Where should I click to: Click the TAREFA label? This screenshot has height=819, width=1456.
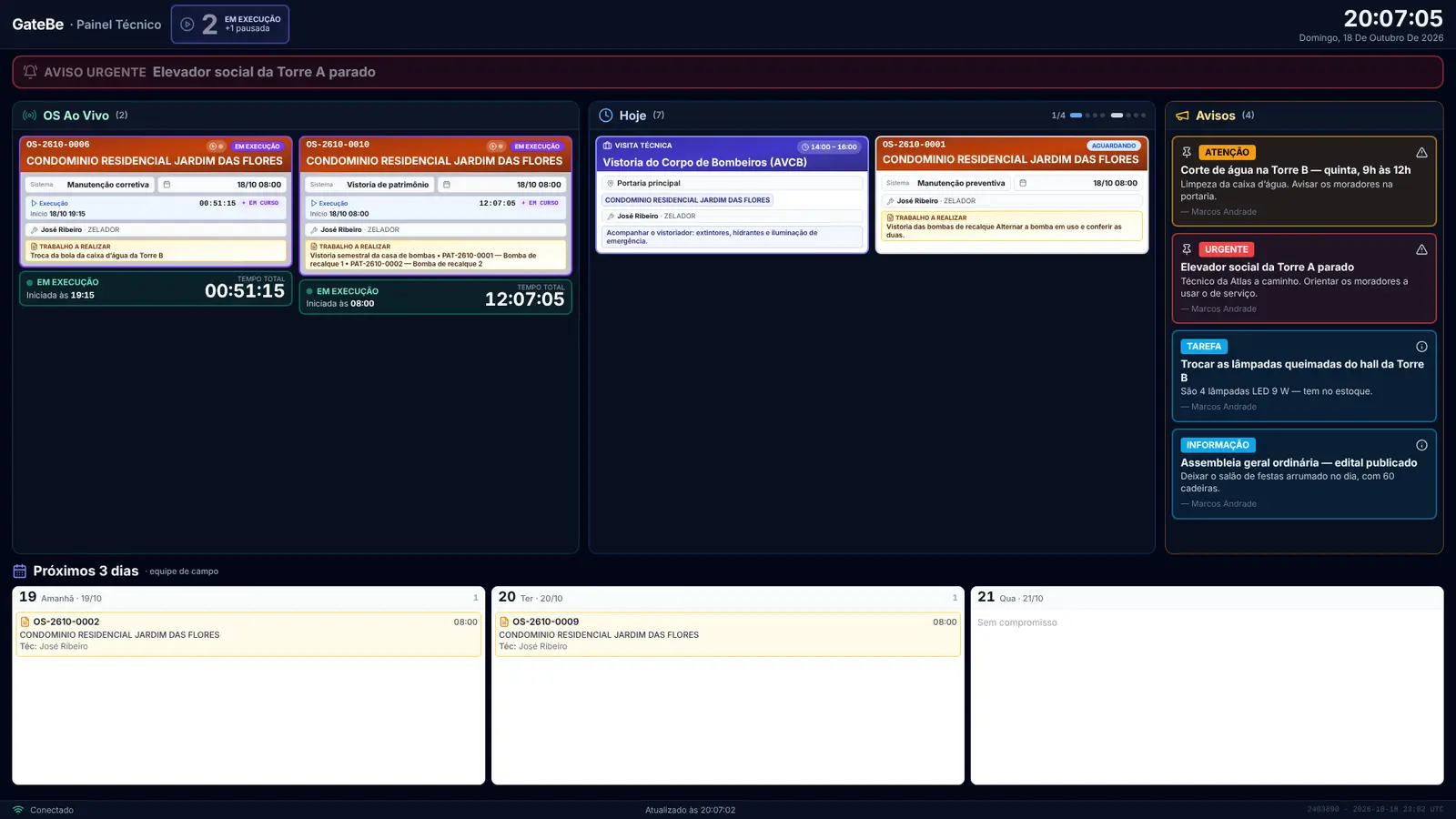coord(1204,347)
